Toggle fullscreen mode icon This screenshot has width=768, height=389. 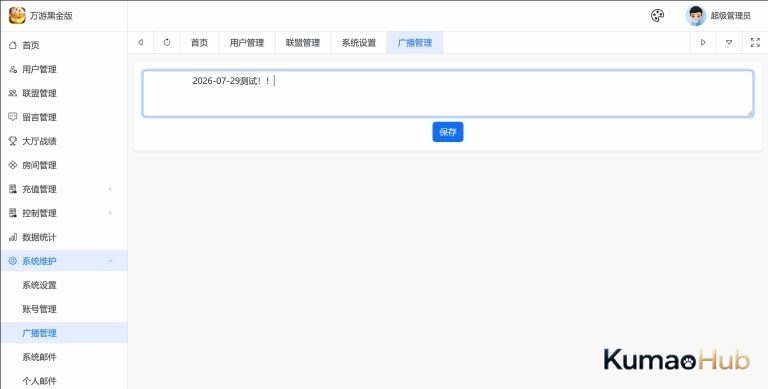(x=755, y=43)
